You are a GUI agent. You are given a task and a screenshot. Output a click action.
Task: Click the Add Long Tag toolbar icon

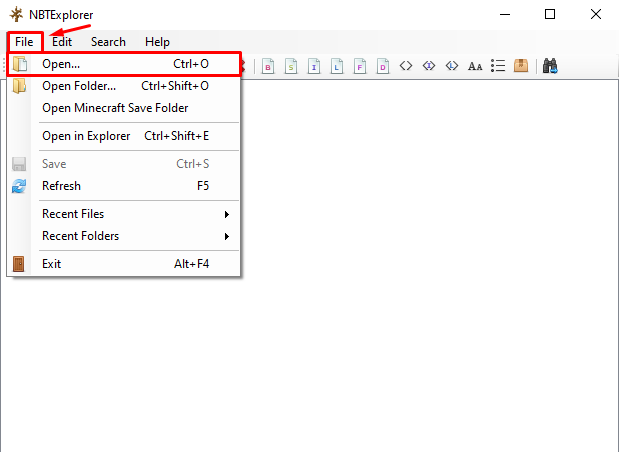337,66
